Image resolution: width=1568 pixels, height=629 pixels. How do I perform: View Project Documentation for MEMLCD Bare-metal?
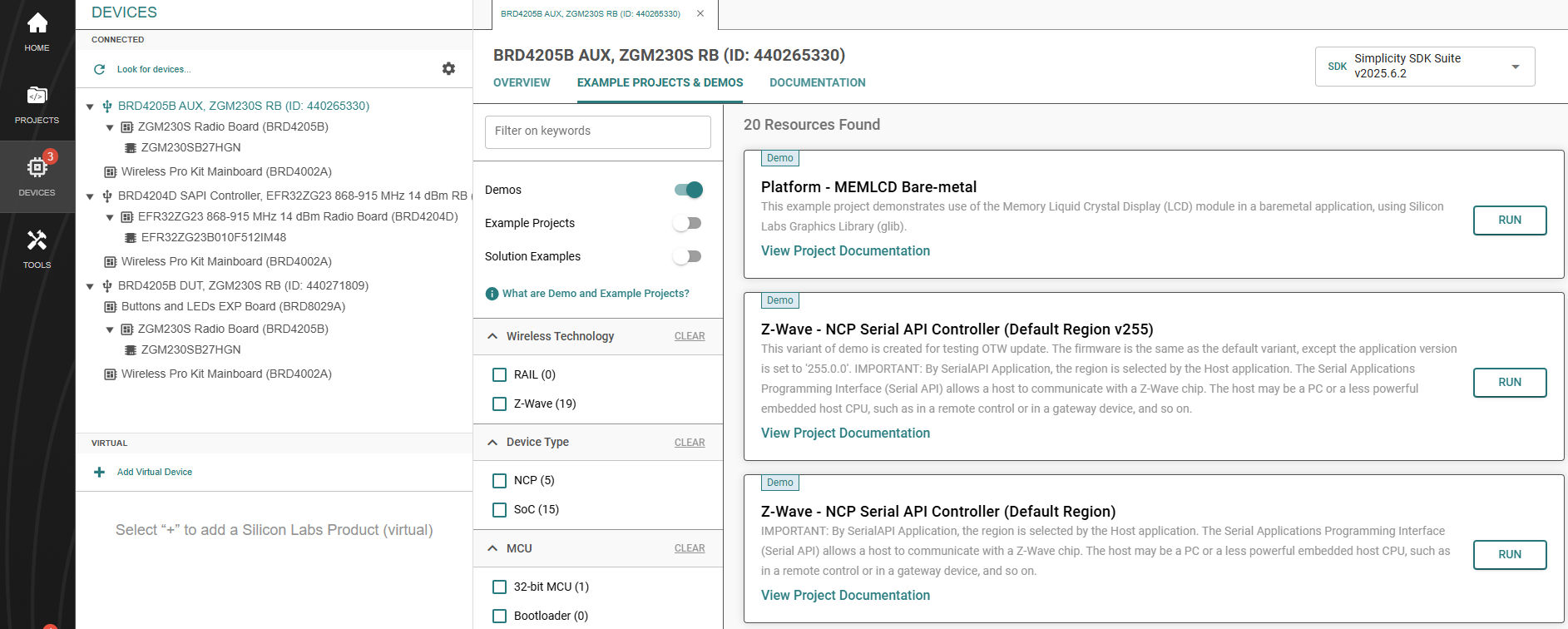(x=845, y=251)
